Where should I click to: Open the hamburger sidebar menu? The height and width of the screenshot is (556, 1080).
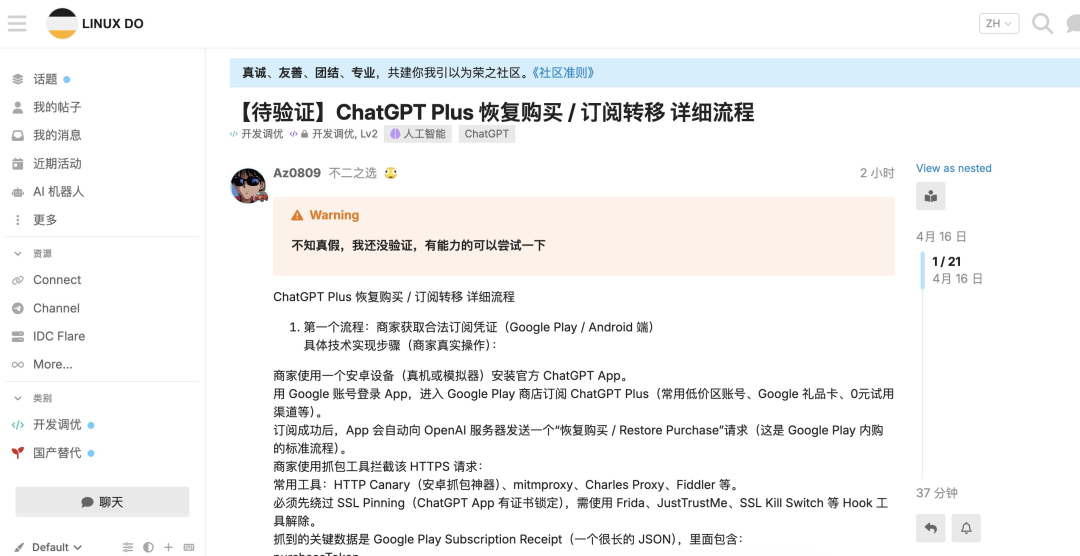[17, 23]
